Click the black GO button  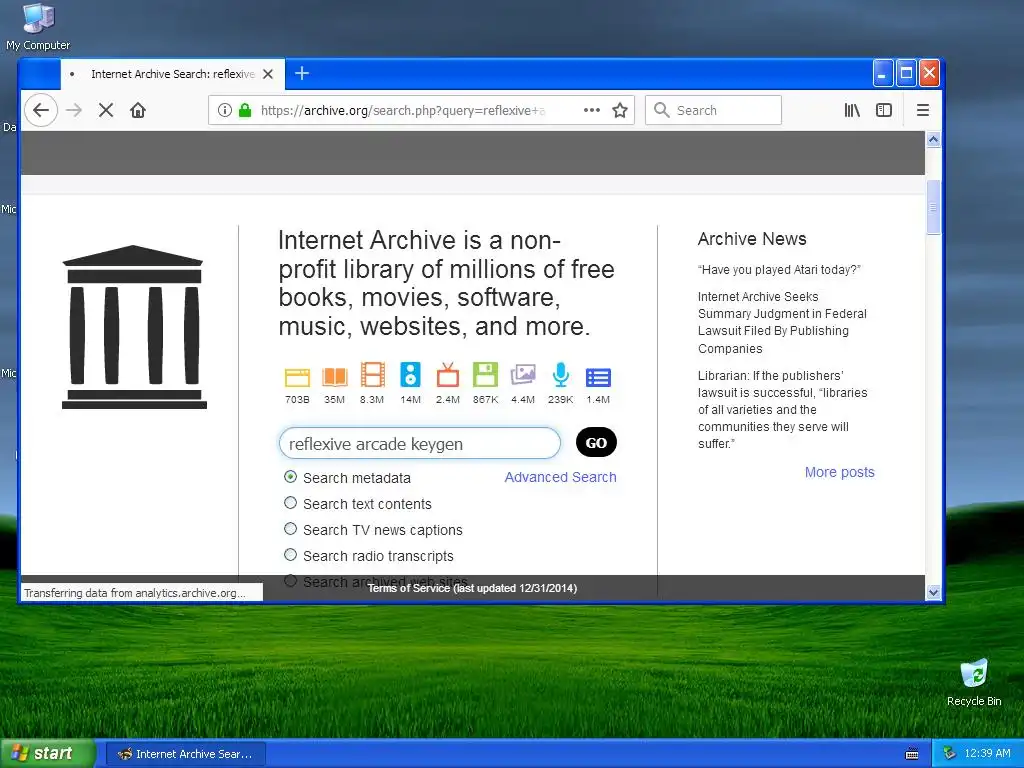point(596,443)
